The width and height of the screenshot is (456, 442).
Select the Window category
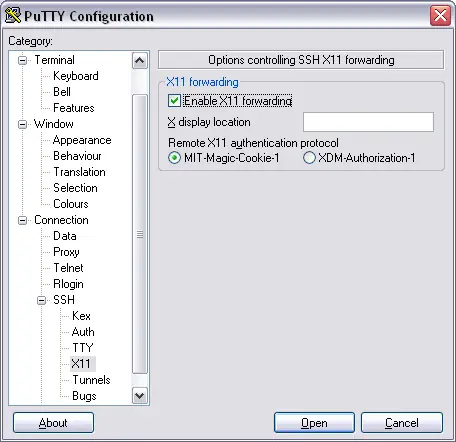(x=54, y=124)
